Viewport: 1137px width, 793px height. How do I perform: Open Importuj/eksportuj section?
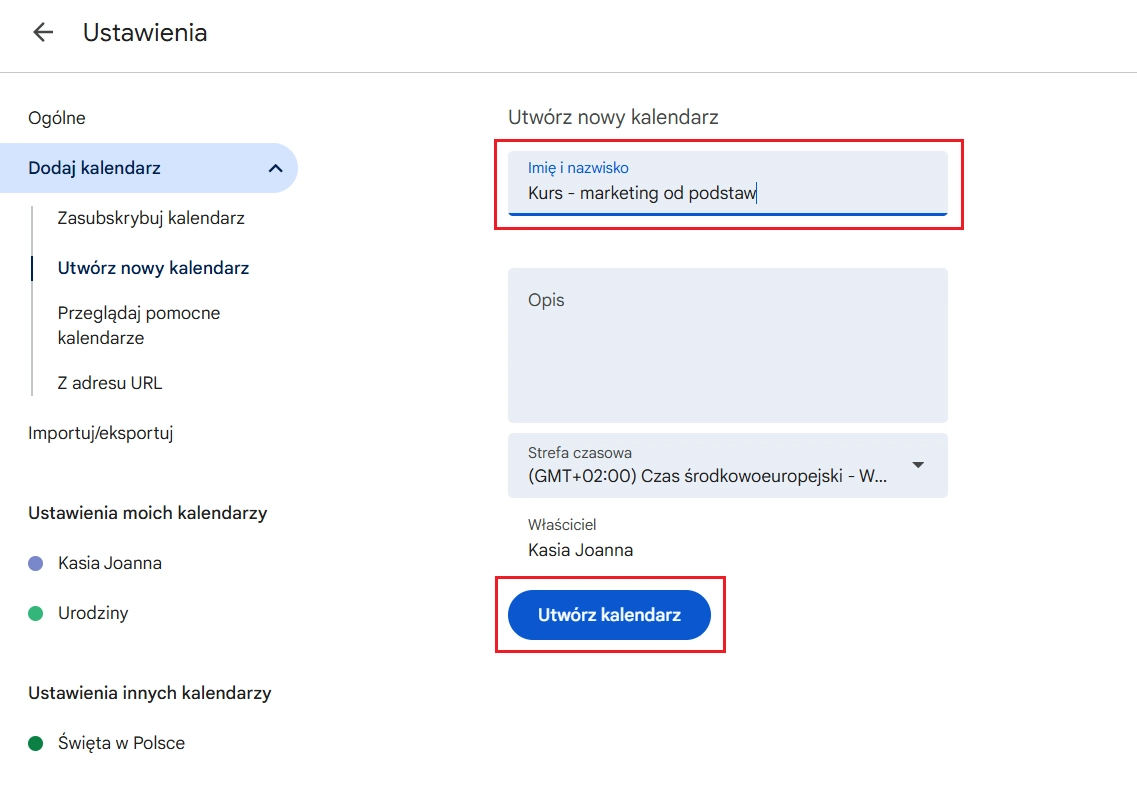click(101, 433)
